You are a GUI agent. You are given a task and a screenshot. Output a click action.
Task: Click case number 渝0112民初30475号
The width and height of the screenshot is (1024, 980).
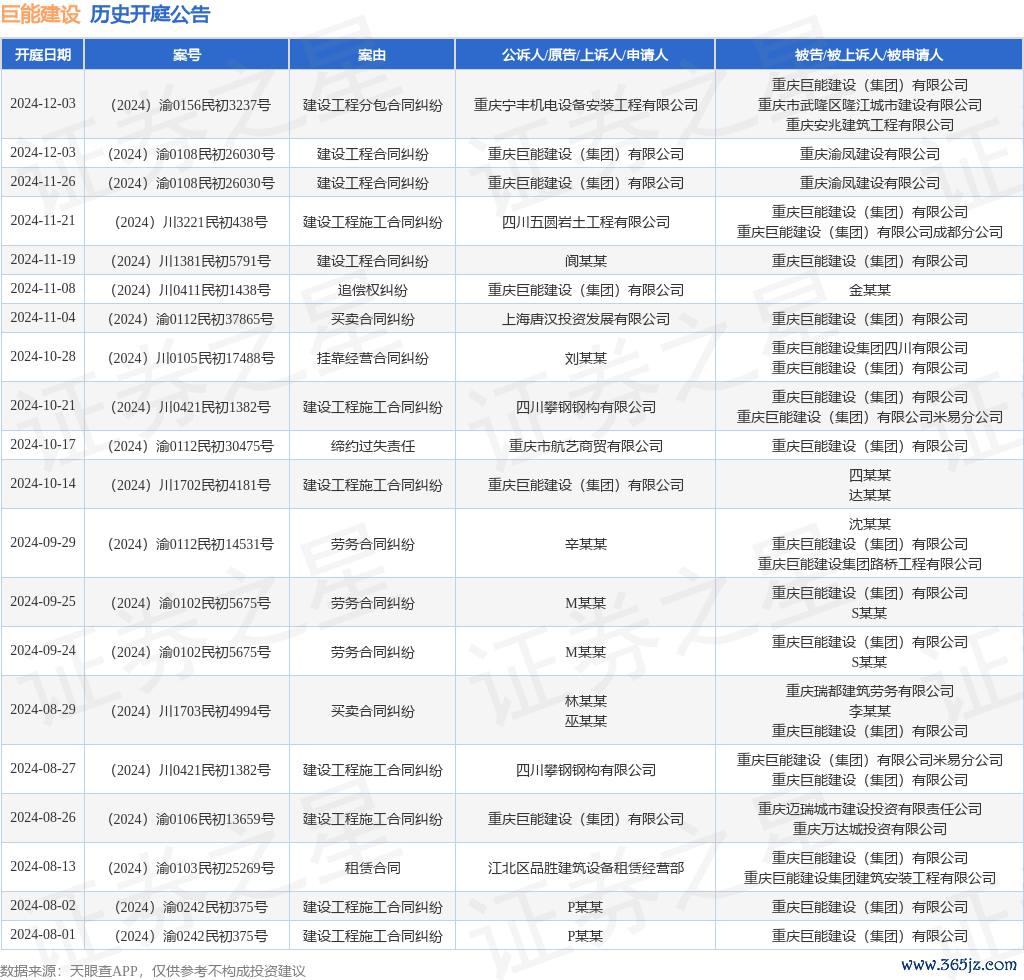(191, 446)
